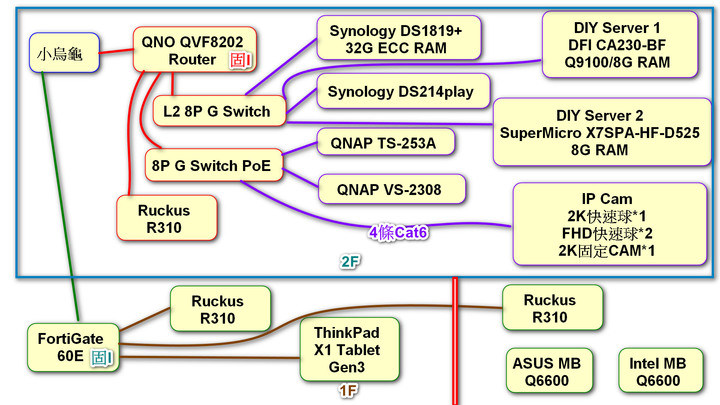Click the teal 固I badge on FortiGate 60E
This screenshot has width=720, height=405.
point(101,358)
